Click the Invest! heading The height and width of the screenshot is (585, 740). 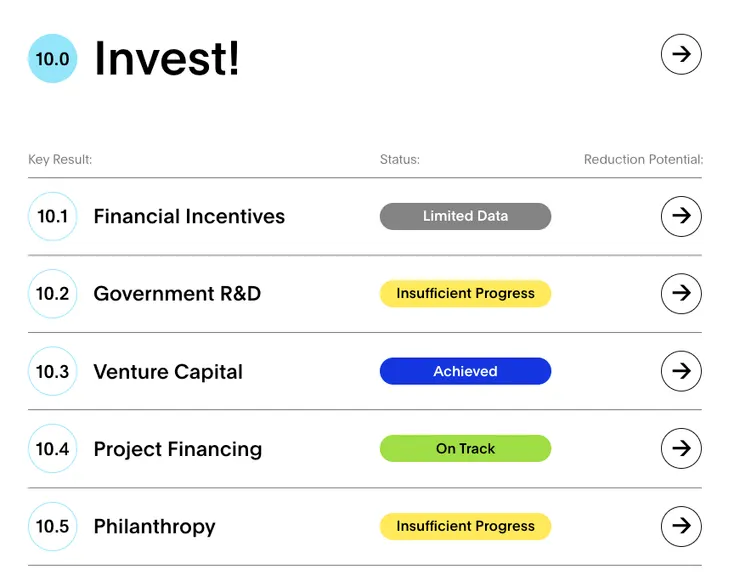(x=167, y=58)
